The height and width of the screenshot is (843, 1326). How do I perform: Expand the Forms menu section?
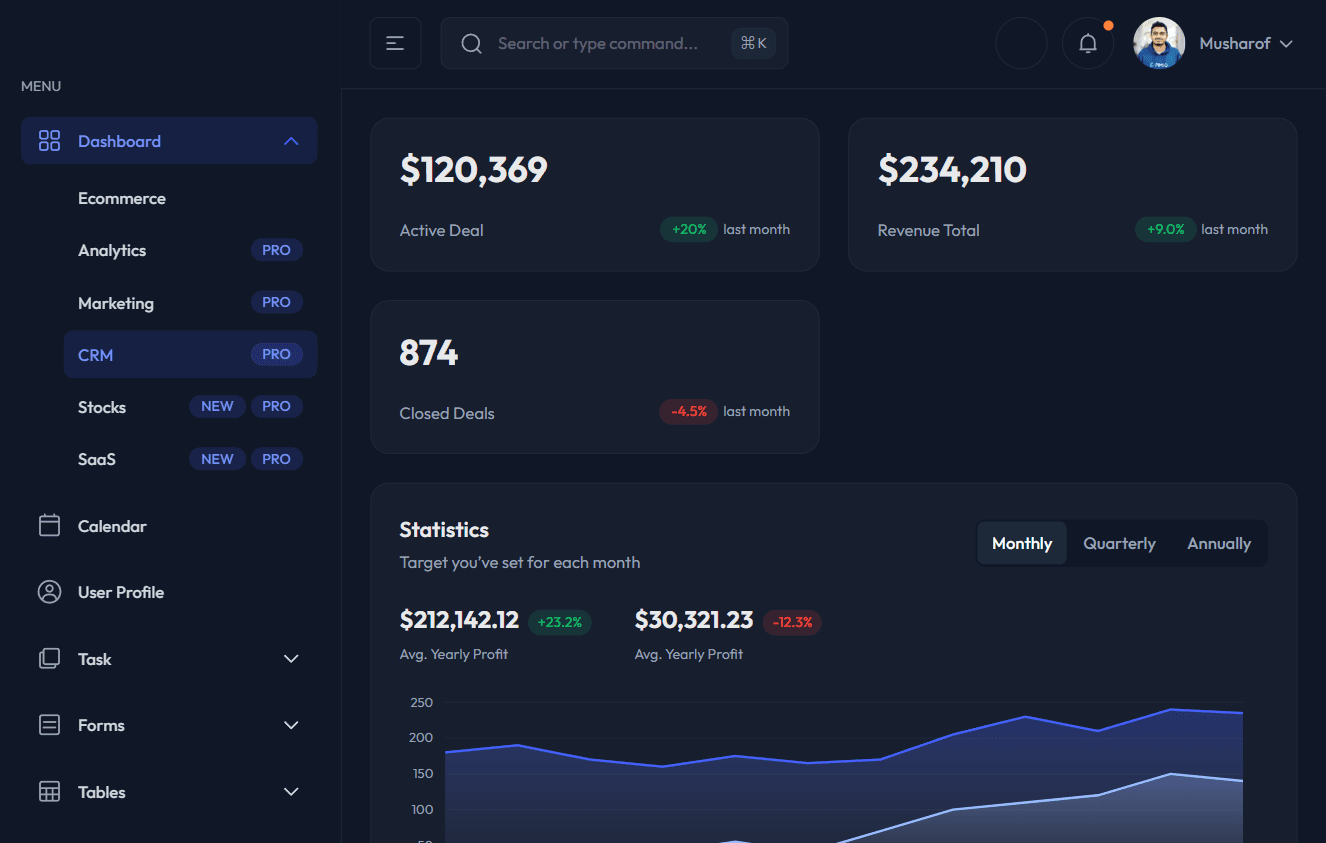tap(291, 725)
